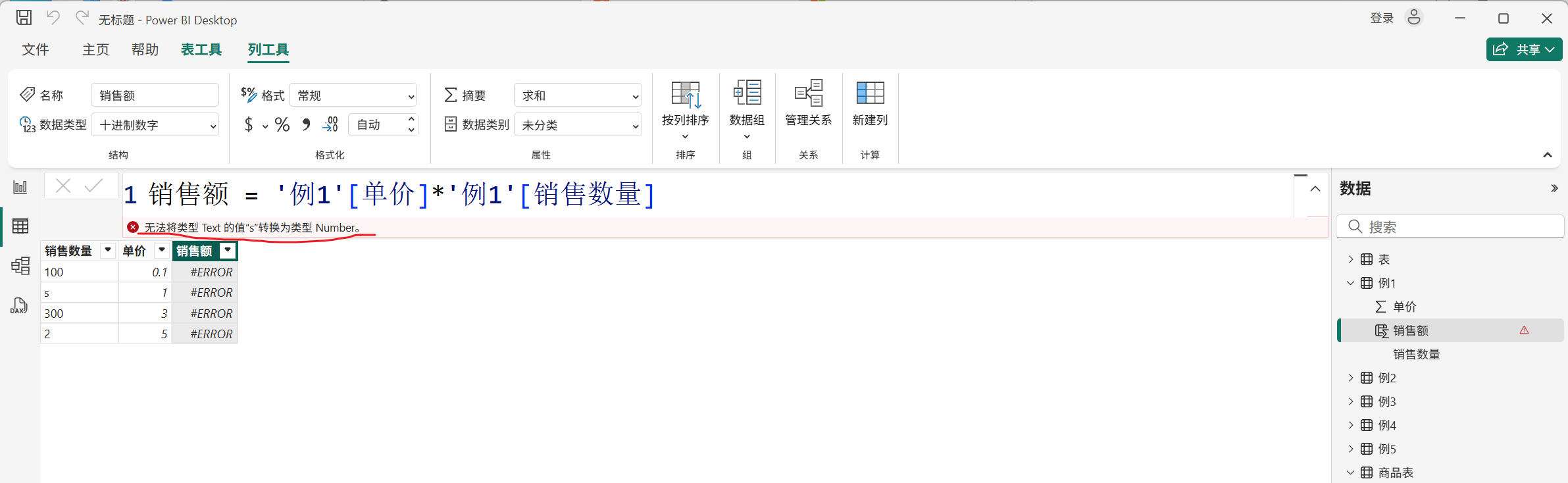Screen dimensions: 1568x483
Task: Click cell 300 in 销售数量 column
Action: 80,313
